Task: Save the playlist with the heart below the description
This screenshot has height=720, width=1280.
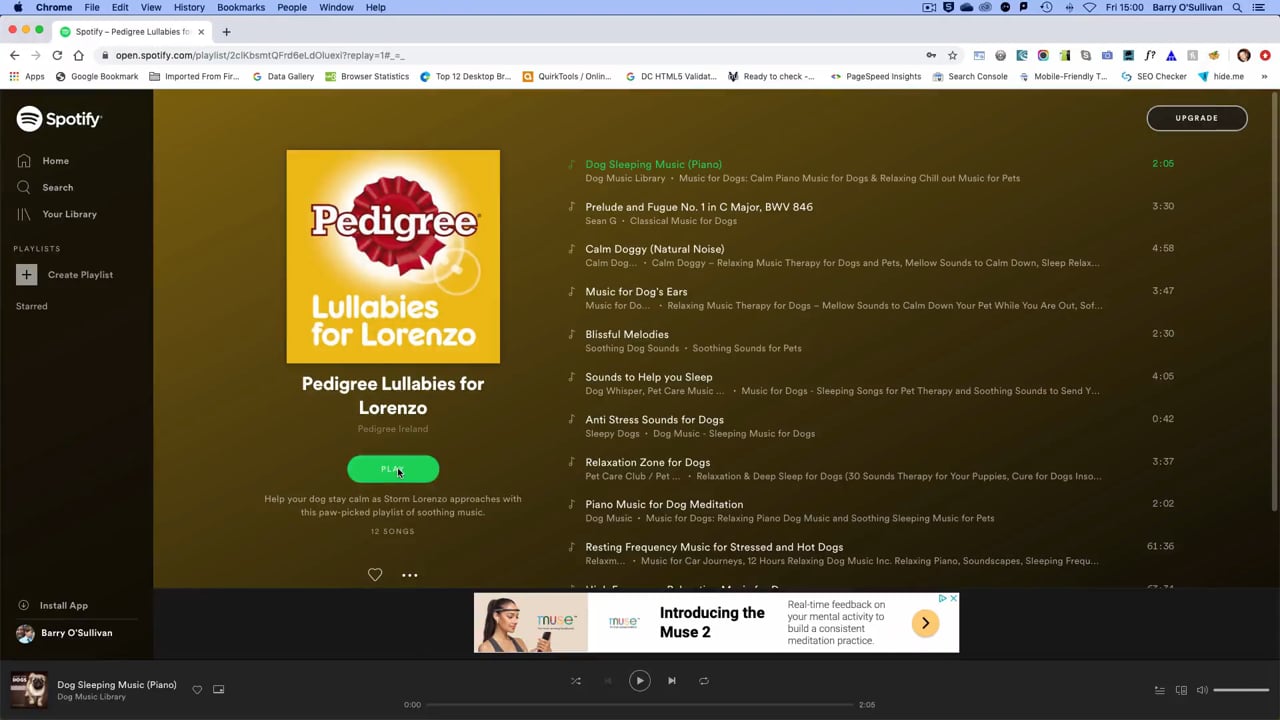Action: click(x=375, y=575)
